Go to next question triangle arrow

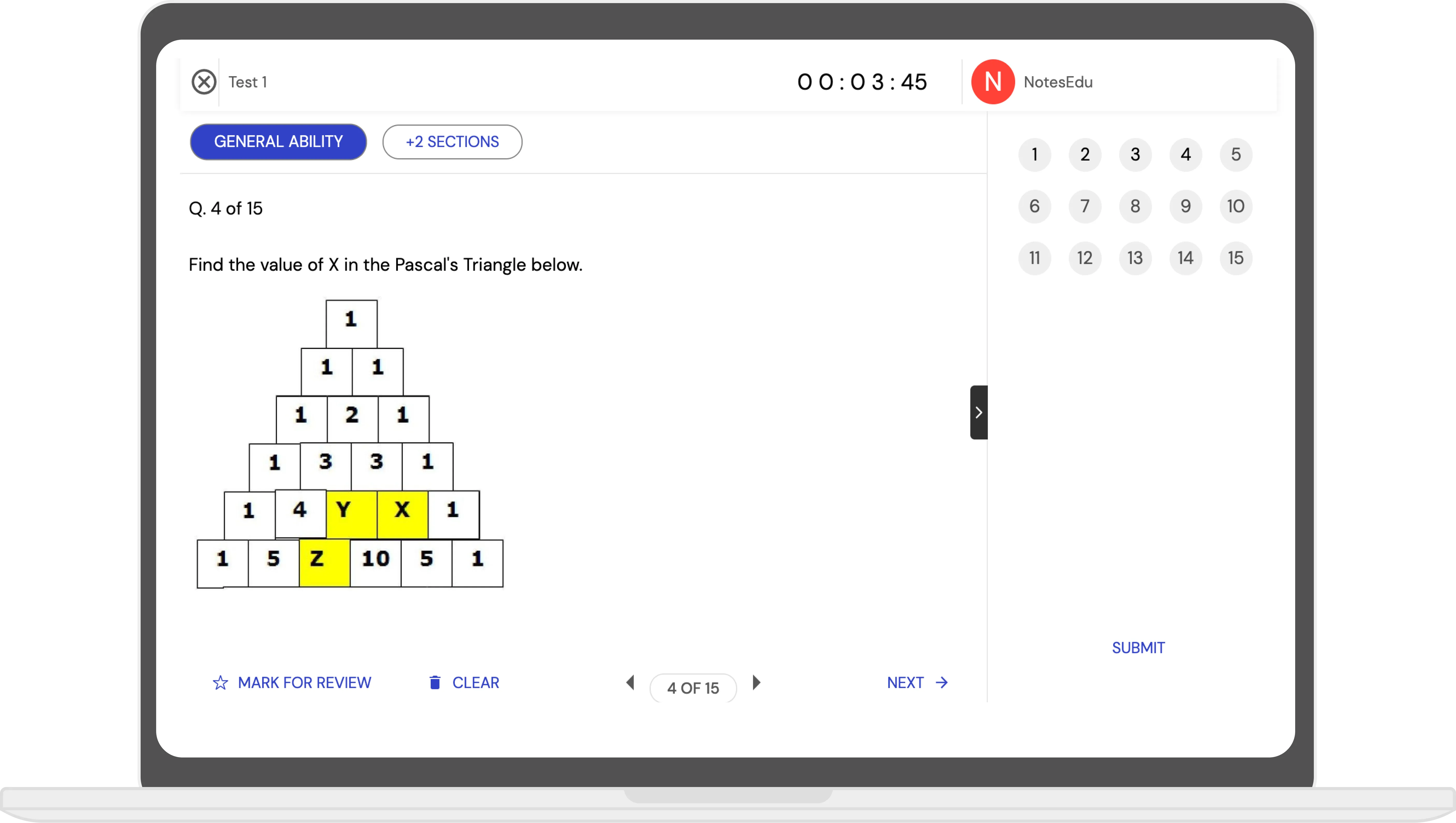point(757,683)
